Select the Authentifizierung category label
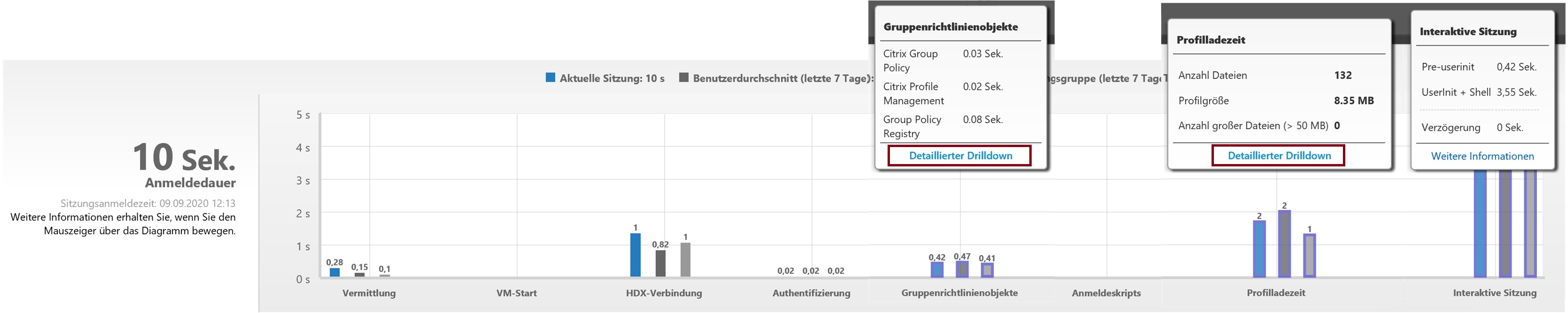The width and height of the screenshot is (1568, 313). click(811, 293)
